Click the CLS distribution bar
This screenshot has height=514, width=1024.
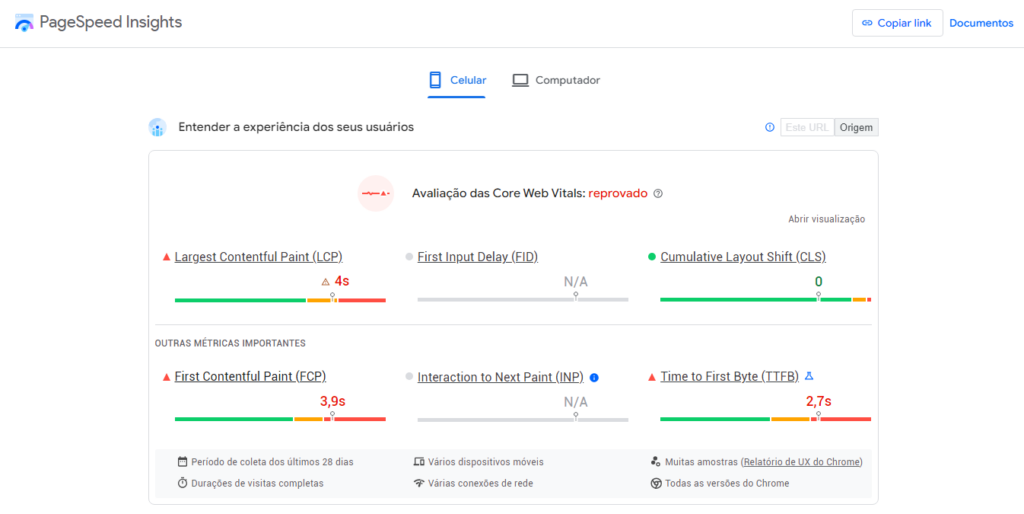click(x=765, y=300)
